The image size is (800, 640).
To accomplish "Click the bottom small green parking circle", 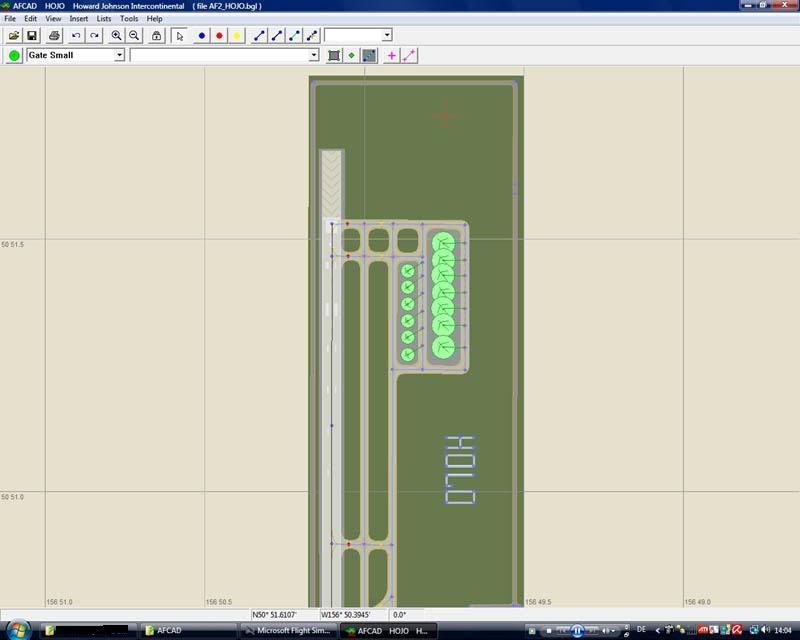I will tap(407, 354).
